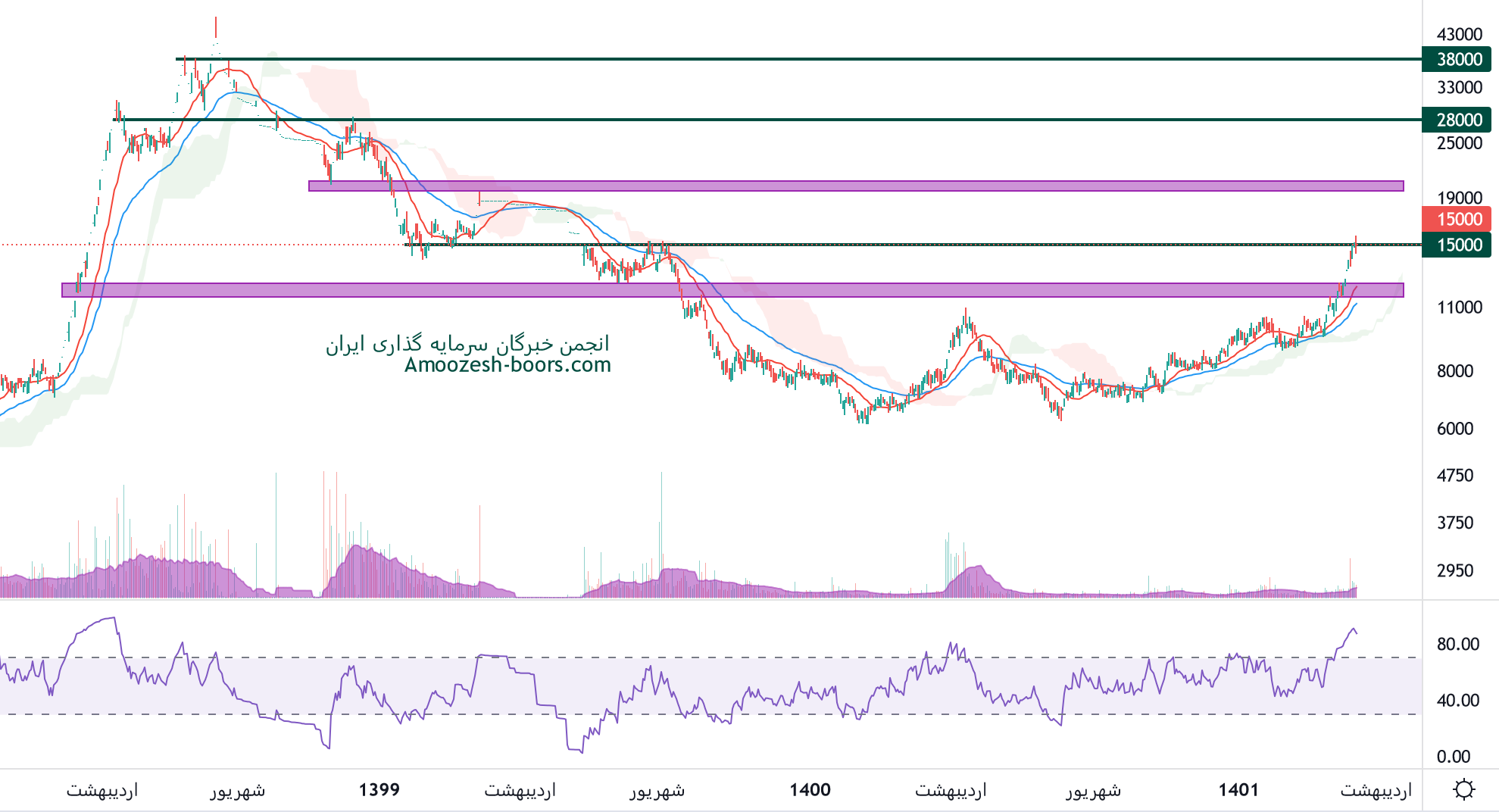Viewport: 1499px width, 812px height.
Task: Select the 1401 year marker on time axis
Action: coord(1238,790)
